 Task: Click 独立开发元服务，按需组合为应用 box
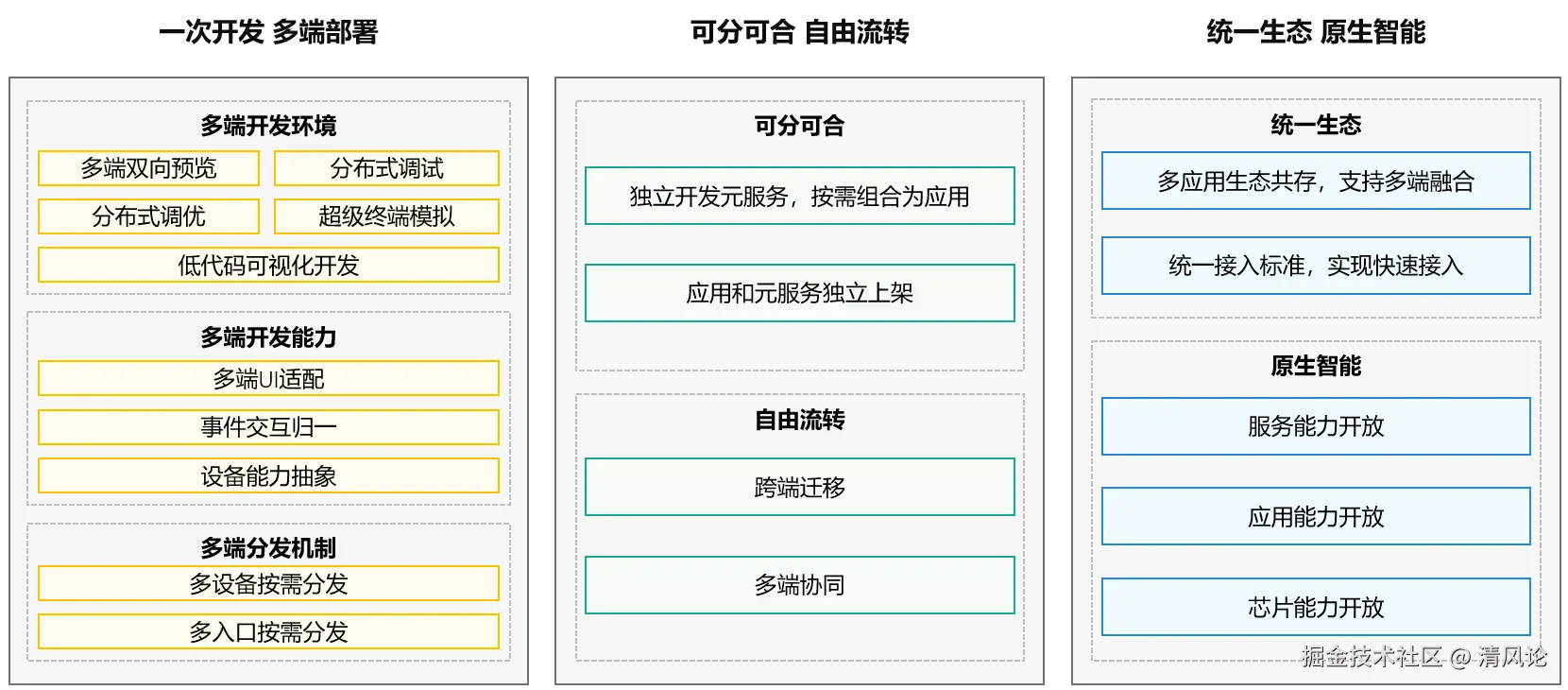tap(799, 197)
